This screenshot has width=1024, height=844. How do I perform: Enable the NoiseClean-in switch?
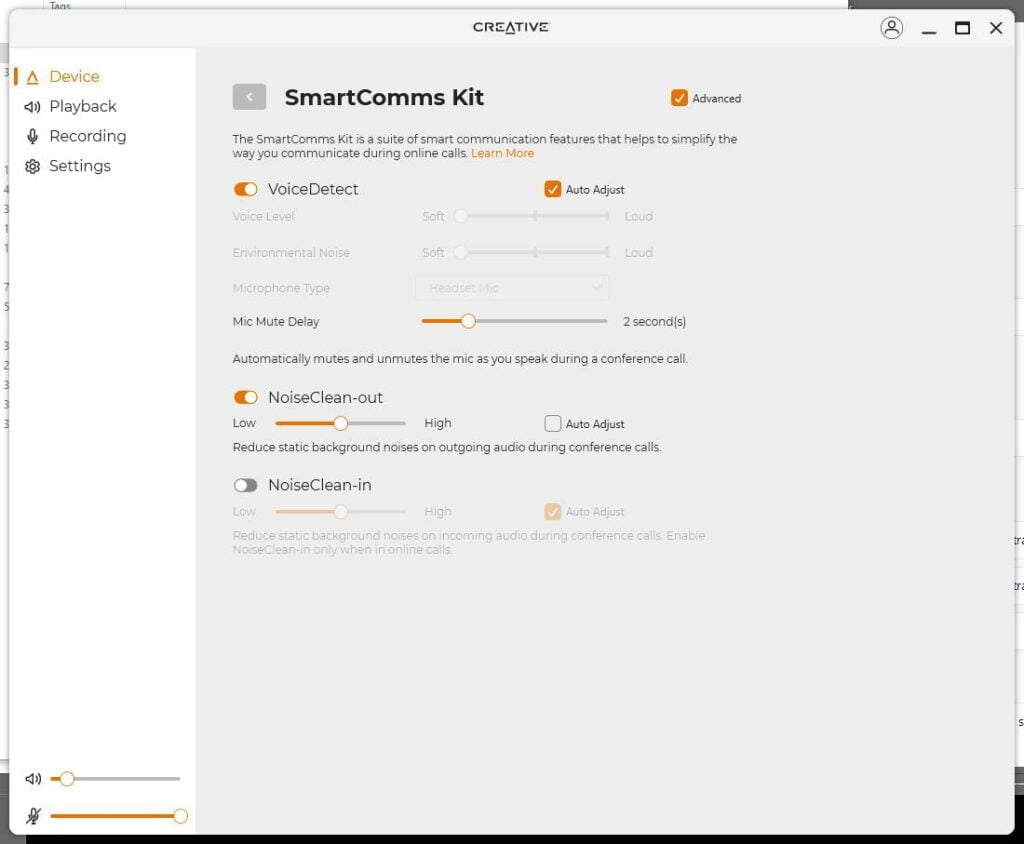click(x=245, y=485)
